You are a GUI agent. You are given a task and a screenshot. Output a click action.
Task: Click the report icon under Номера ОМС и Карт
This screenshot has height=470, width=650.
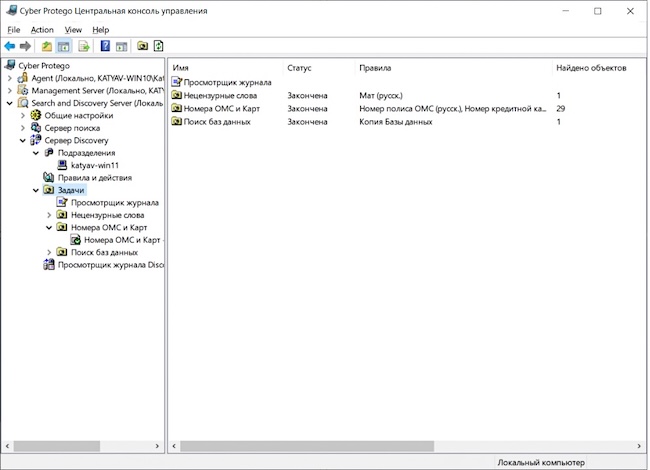75,240
